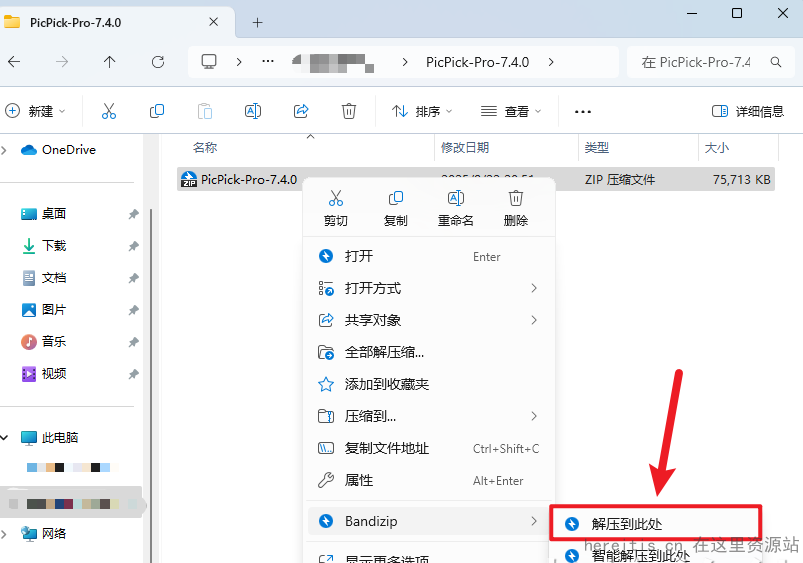This screenshot has width=803, height=563.
Task: Unpin 下载 using its pin icon
Action: (x=134, y=246)
